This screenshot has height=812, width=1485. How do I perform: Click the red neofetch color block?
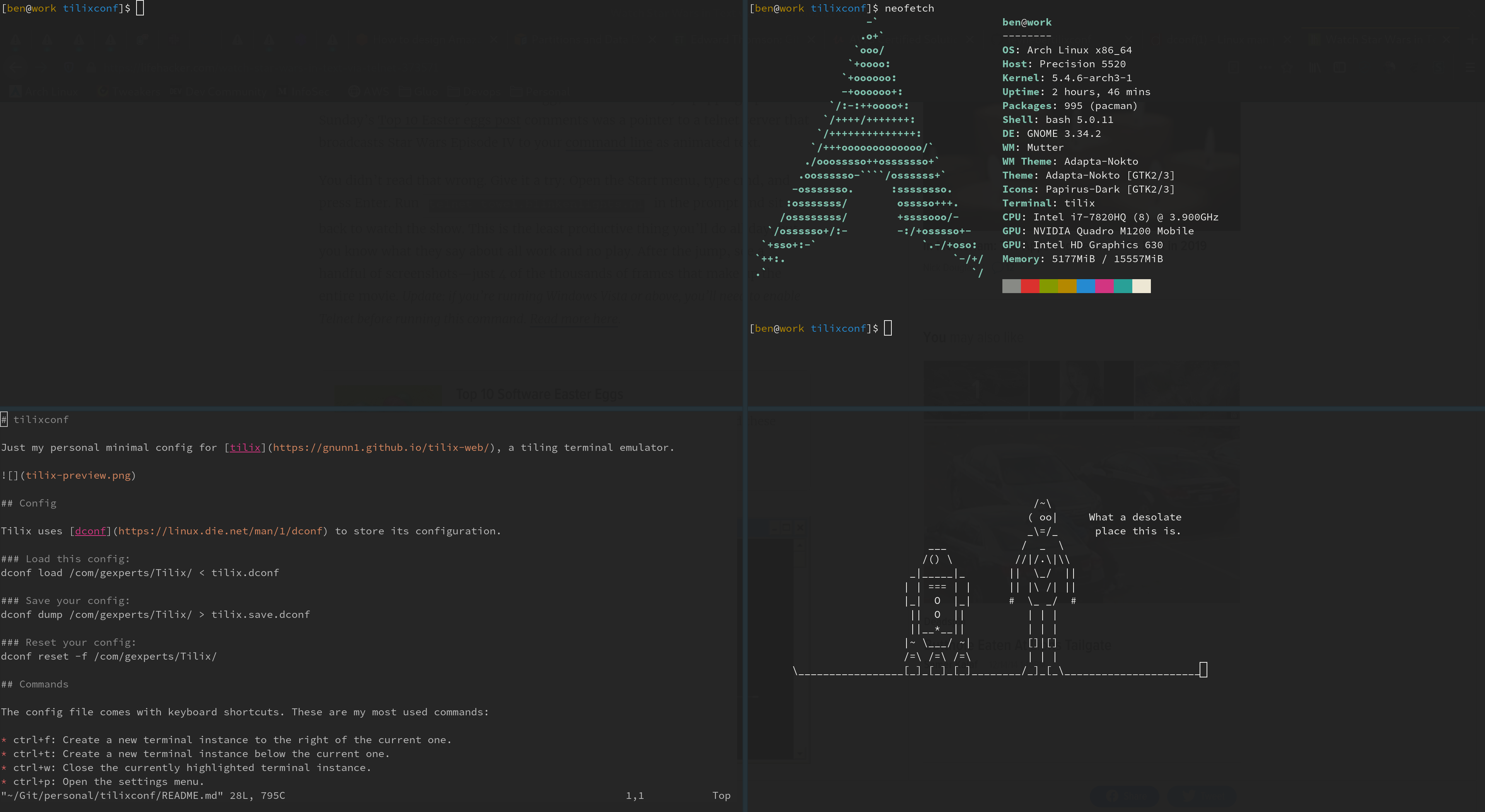pyautogui.click(x=1029, y=286)
